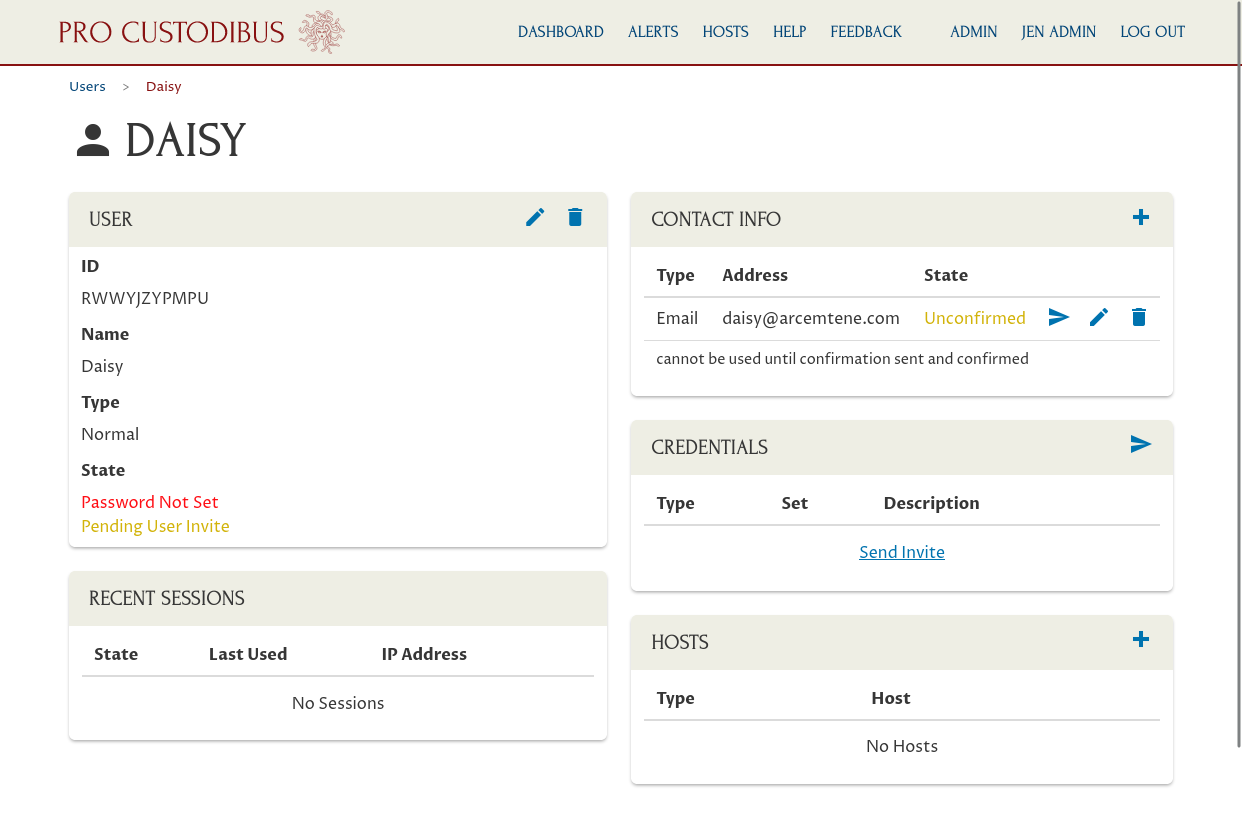1242x819 pixels.
Task: Click the USER panel title
Action: tap(111, 219)
